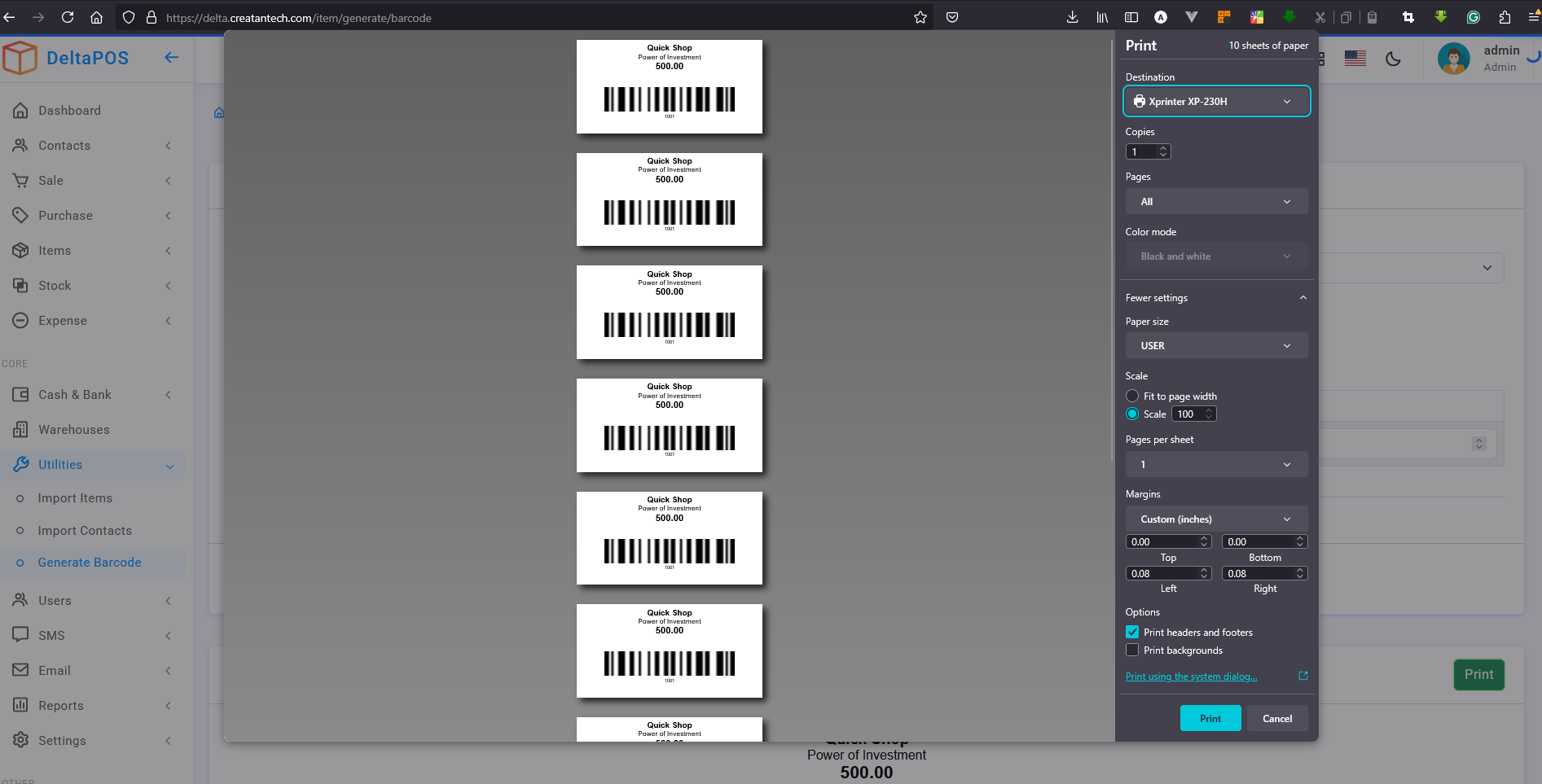This screenshot has height=784, width=1542.
Task: Click Print using the system dialog link
Action: pyautogui.click(x=1191, y=677)
